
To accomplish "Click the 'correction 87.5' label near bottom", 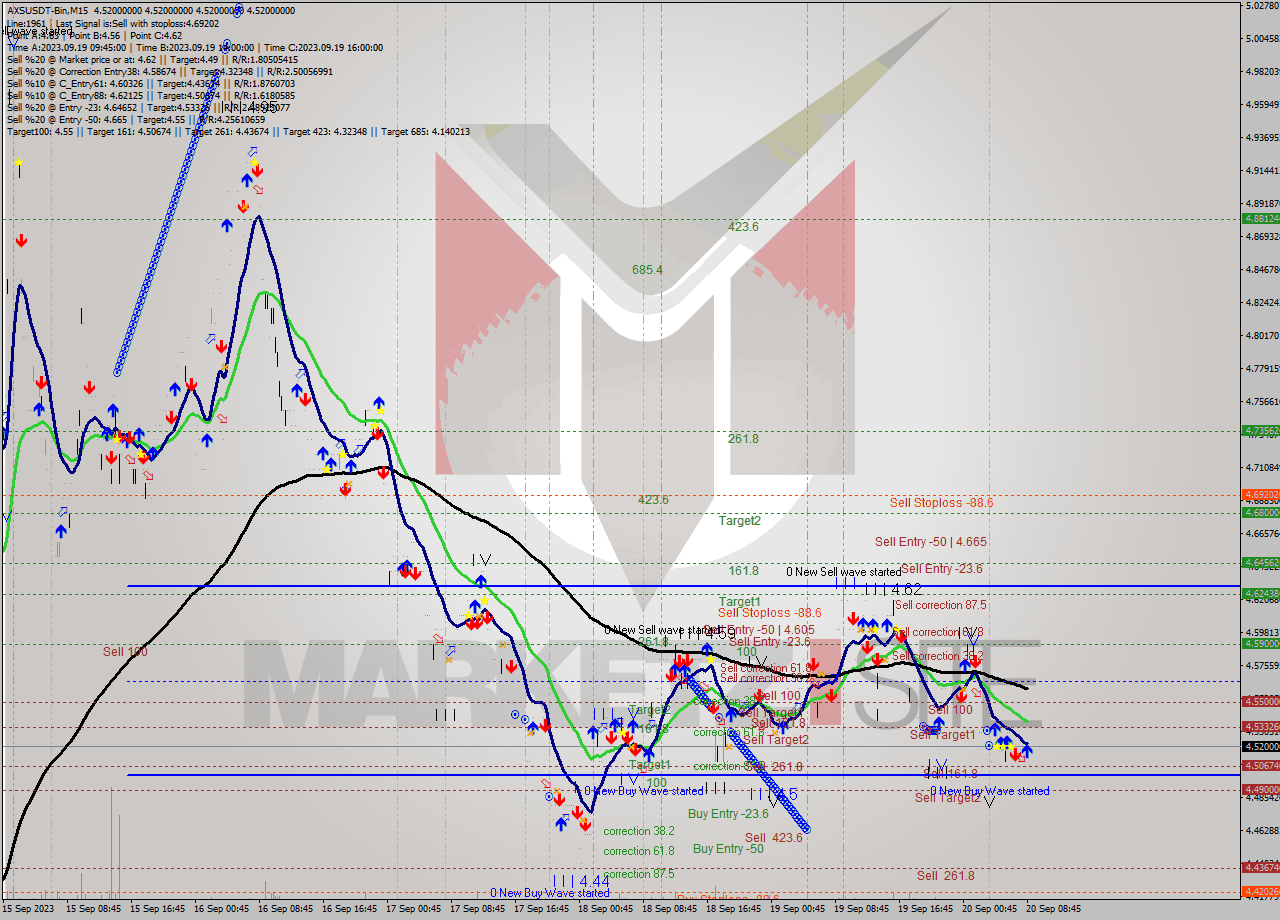I will (639, 874).
